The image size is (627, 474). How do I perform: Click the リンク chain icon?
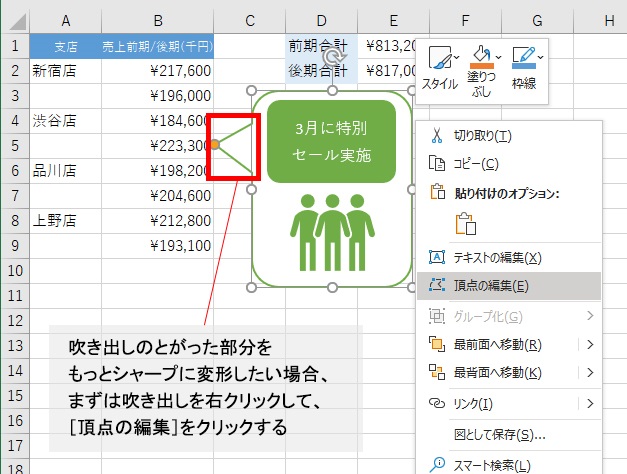pos(436,403)
